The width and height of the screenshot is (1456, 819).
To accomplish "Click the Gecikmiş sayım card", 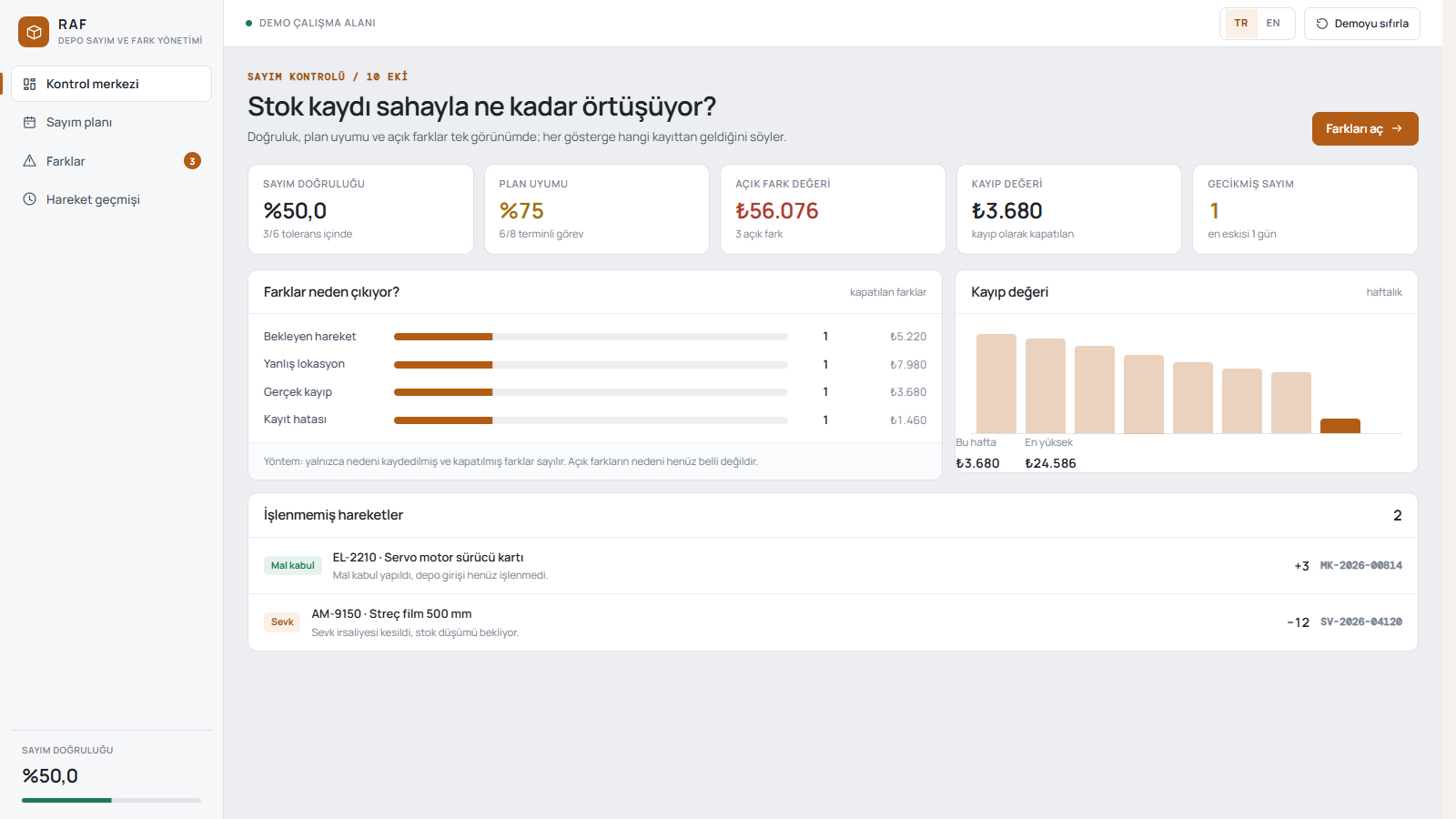I will (x=1305, y=209).
